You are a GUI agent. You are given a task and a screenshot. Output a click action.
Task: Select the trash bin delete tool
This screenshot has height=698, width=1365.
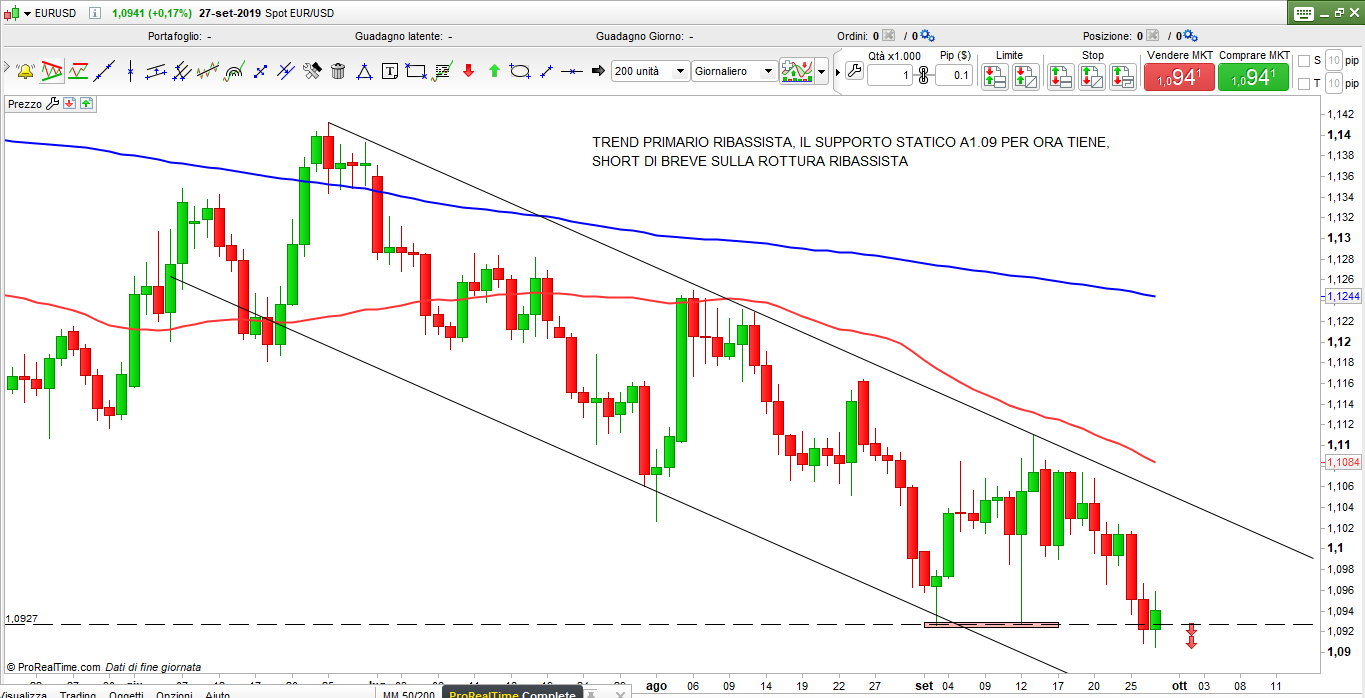(338, 71)
